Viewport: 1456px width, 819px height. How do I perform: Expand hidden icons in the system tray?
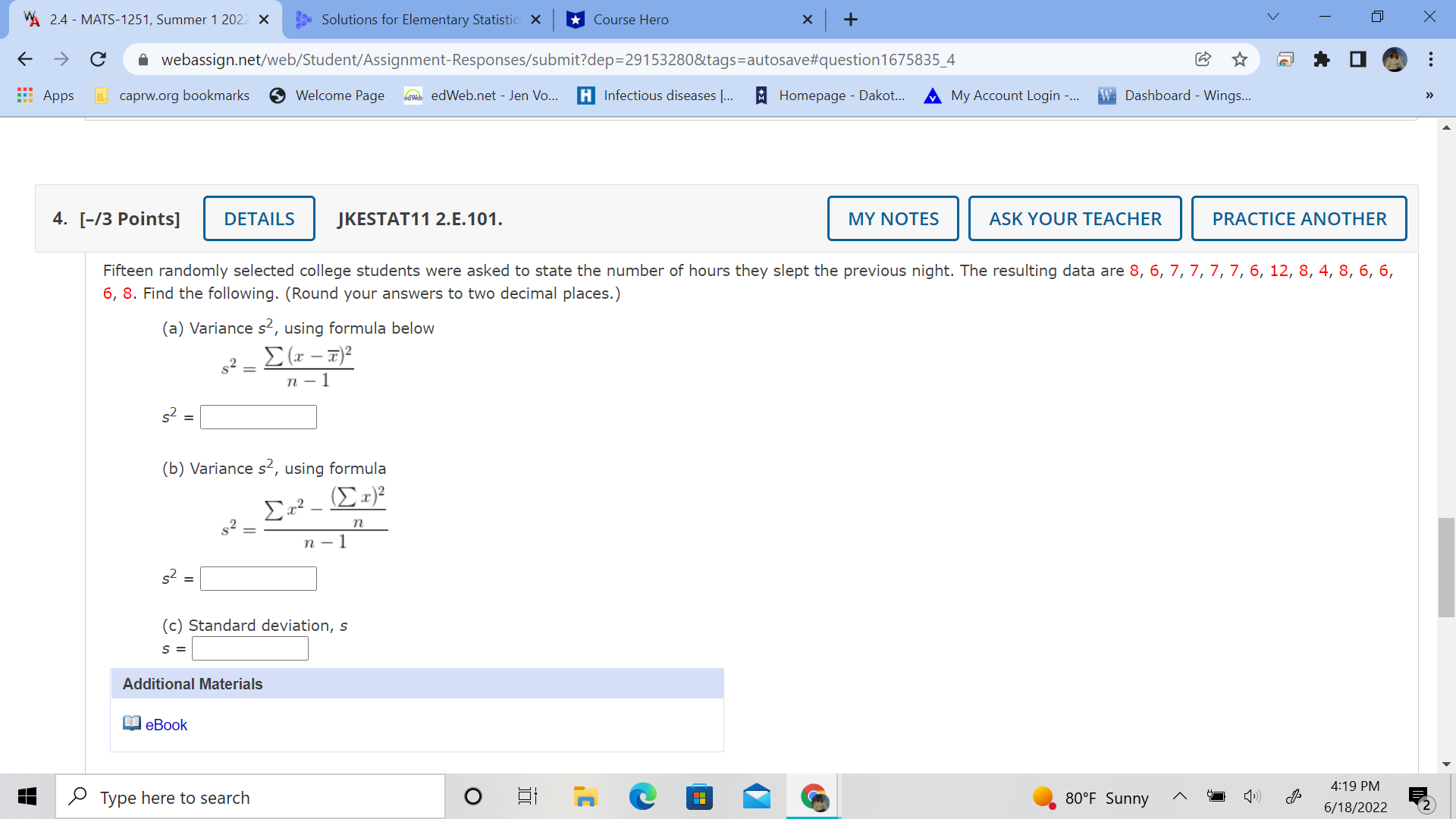[x=1180, y=796]
